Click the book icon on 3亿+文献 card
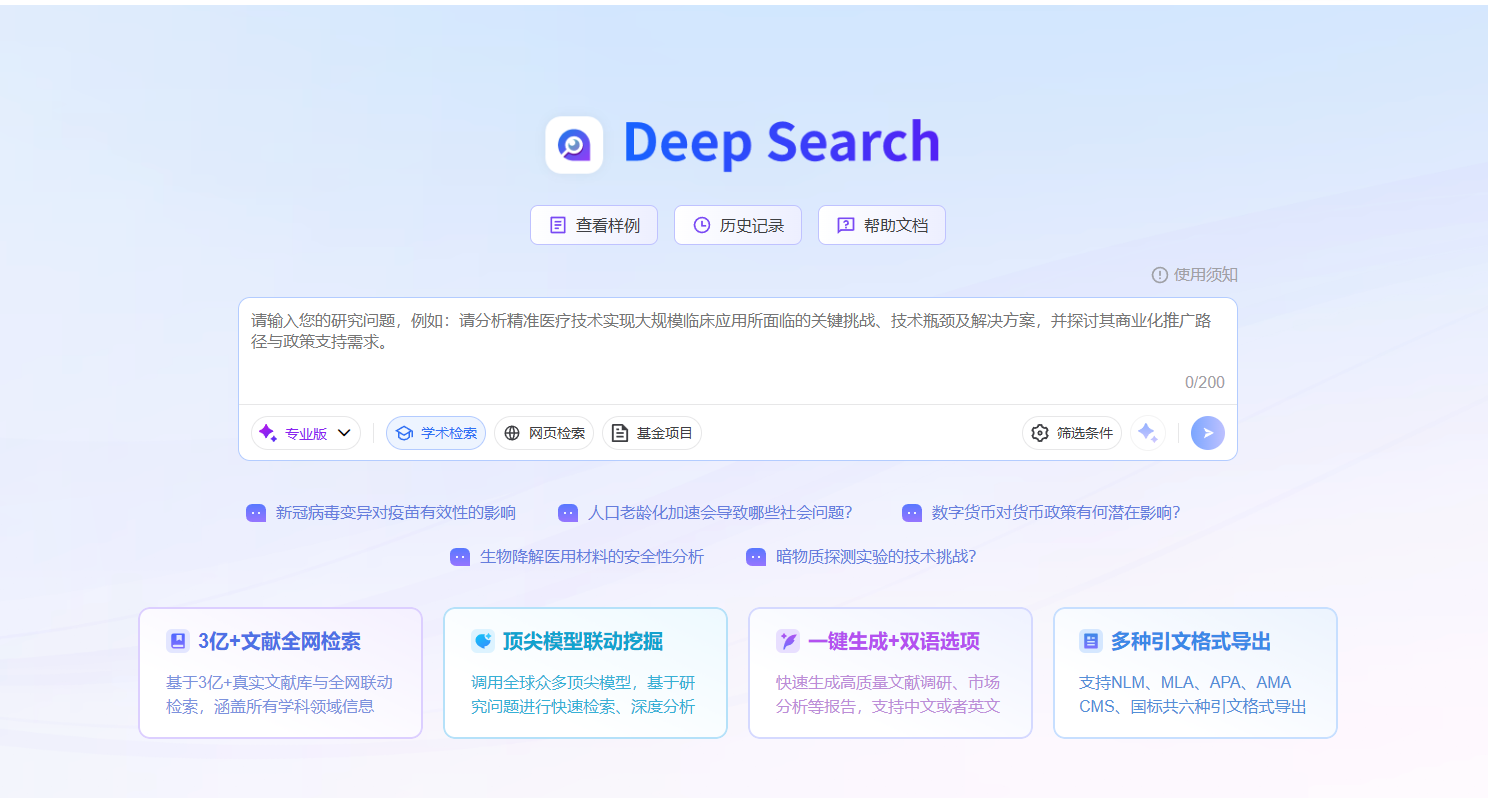 point(178,641)
